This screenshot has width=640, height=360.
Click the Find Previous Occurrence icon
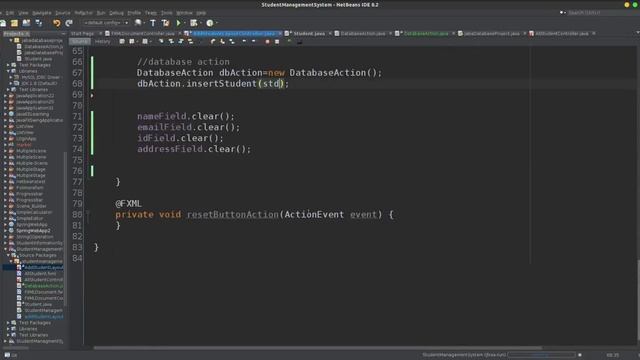click(x=171, y=41)
